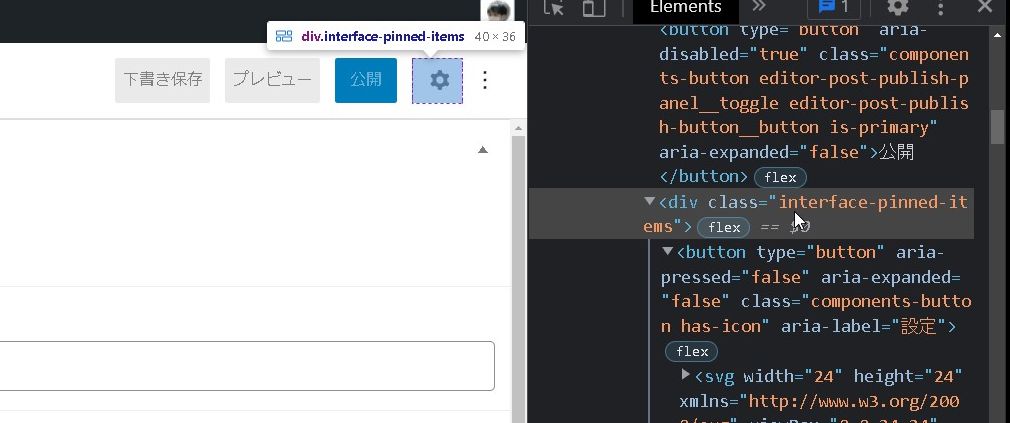Open the editor's three-dot options menu
This screenshot has height=423, width=1010.
485,80
